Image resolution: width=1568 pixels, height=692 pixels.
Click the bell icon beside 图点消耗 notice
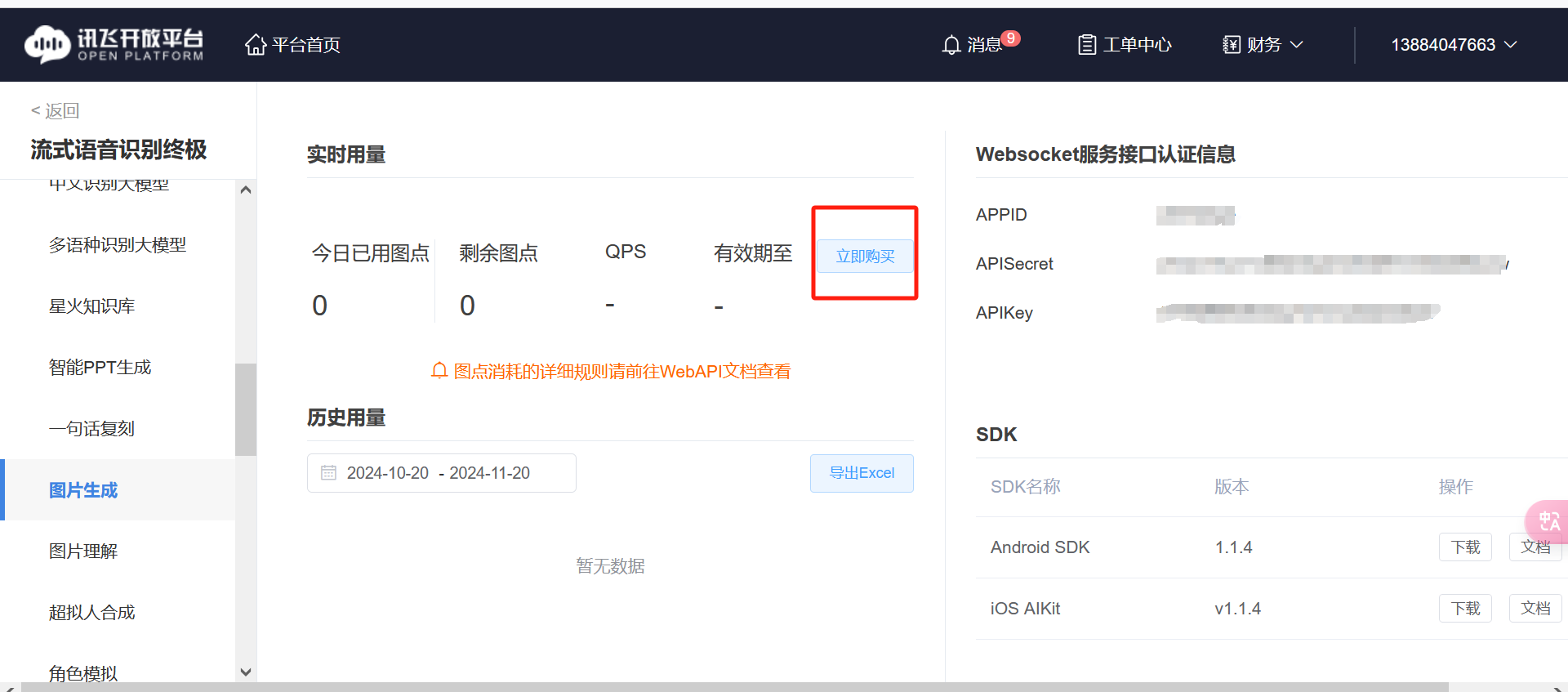(x=439, y=371)
